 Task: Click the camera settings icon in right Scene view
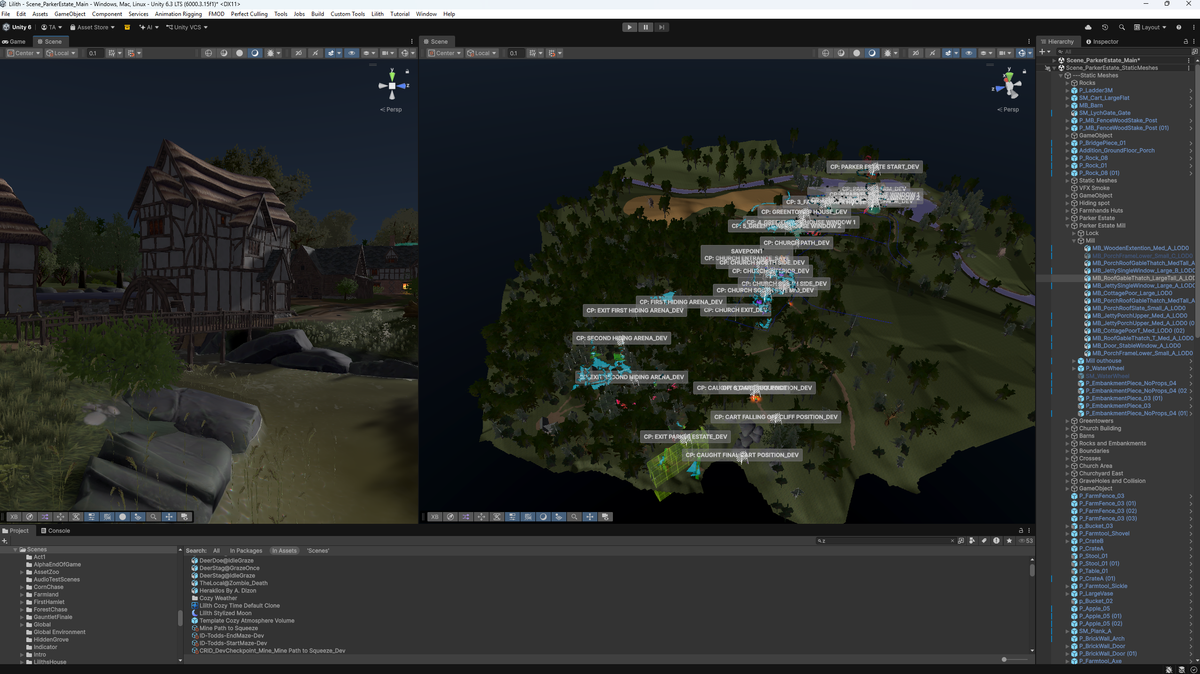click(x=1003, y=52)
